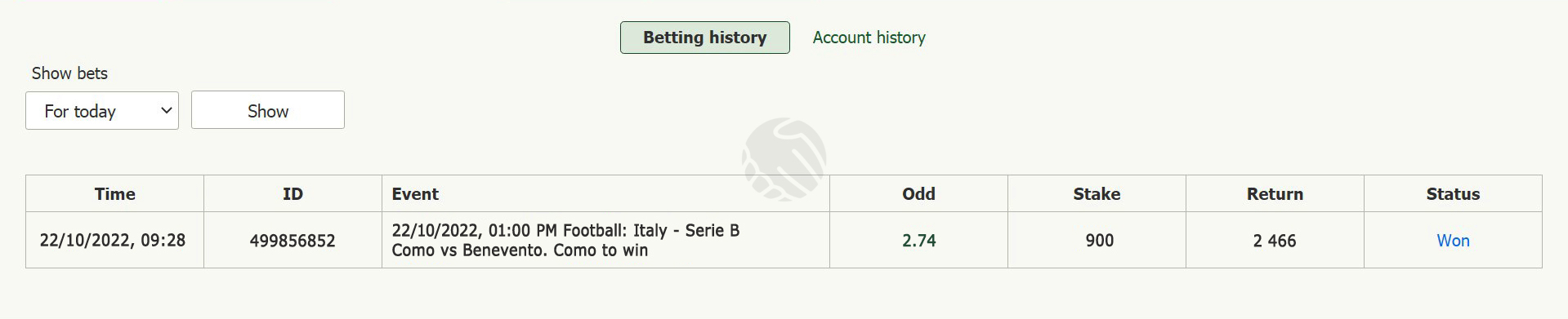Click the dropdown chevron arrow
Screen dimensions: 1568x319
166,110
